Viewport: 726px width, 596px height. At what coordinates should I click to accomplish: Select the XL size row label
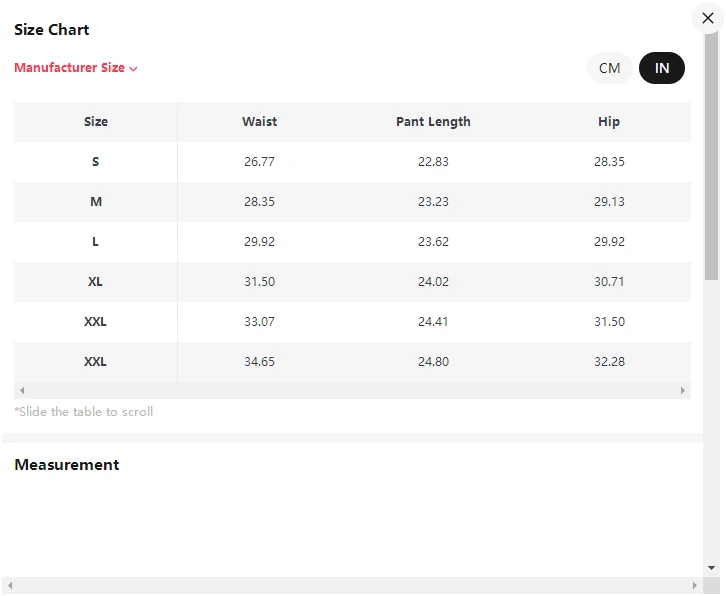coord(95,282)
